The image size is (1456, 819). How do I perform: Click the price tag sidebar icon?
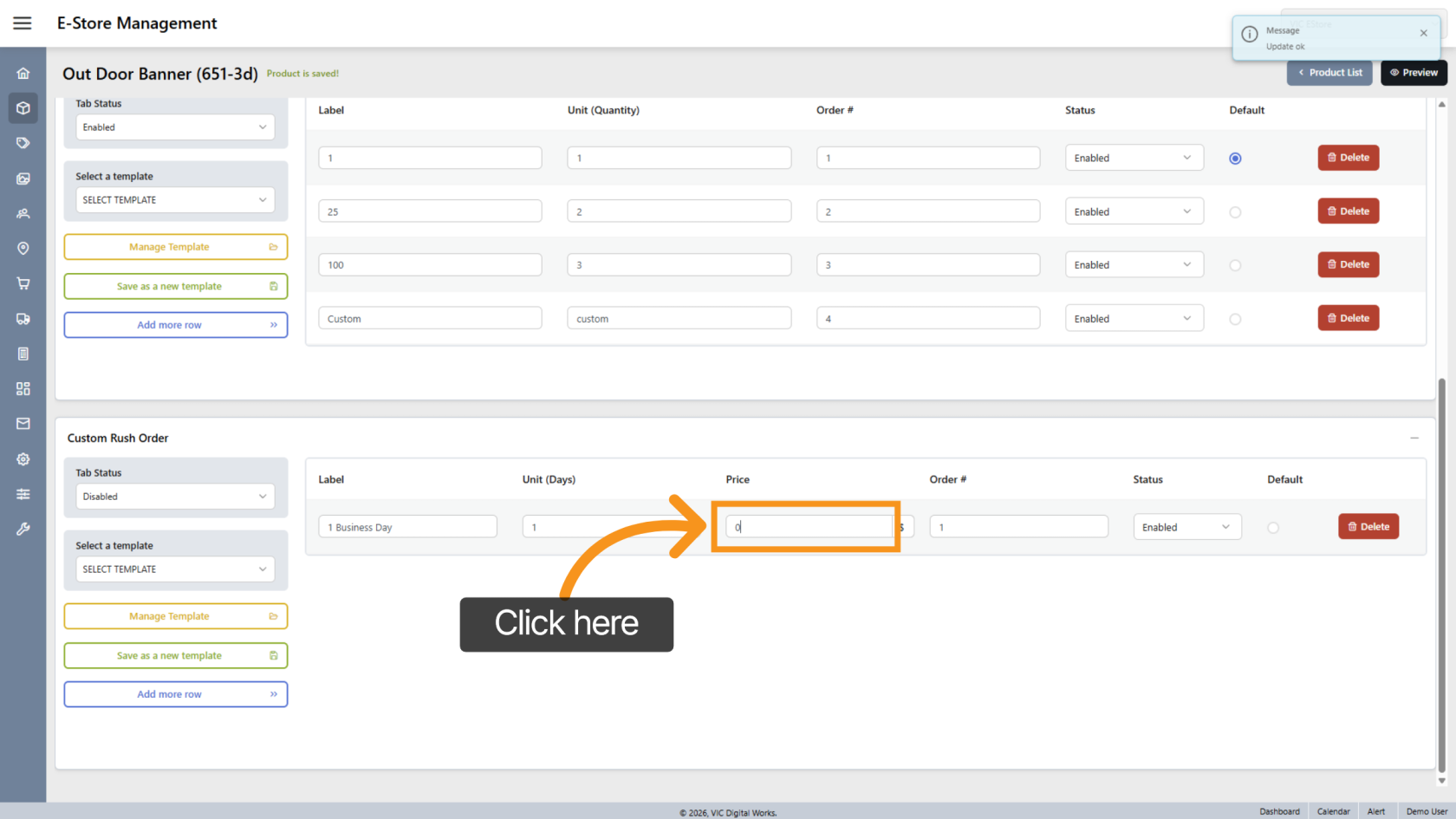[23, 143]
